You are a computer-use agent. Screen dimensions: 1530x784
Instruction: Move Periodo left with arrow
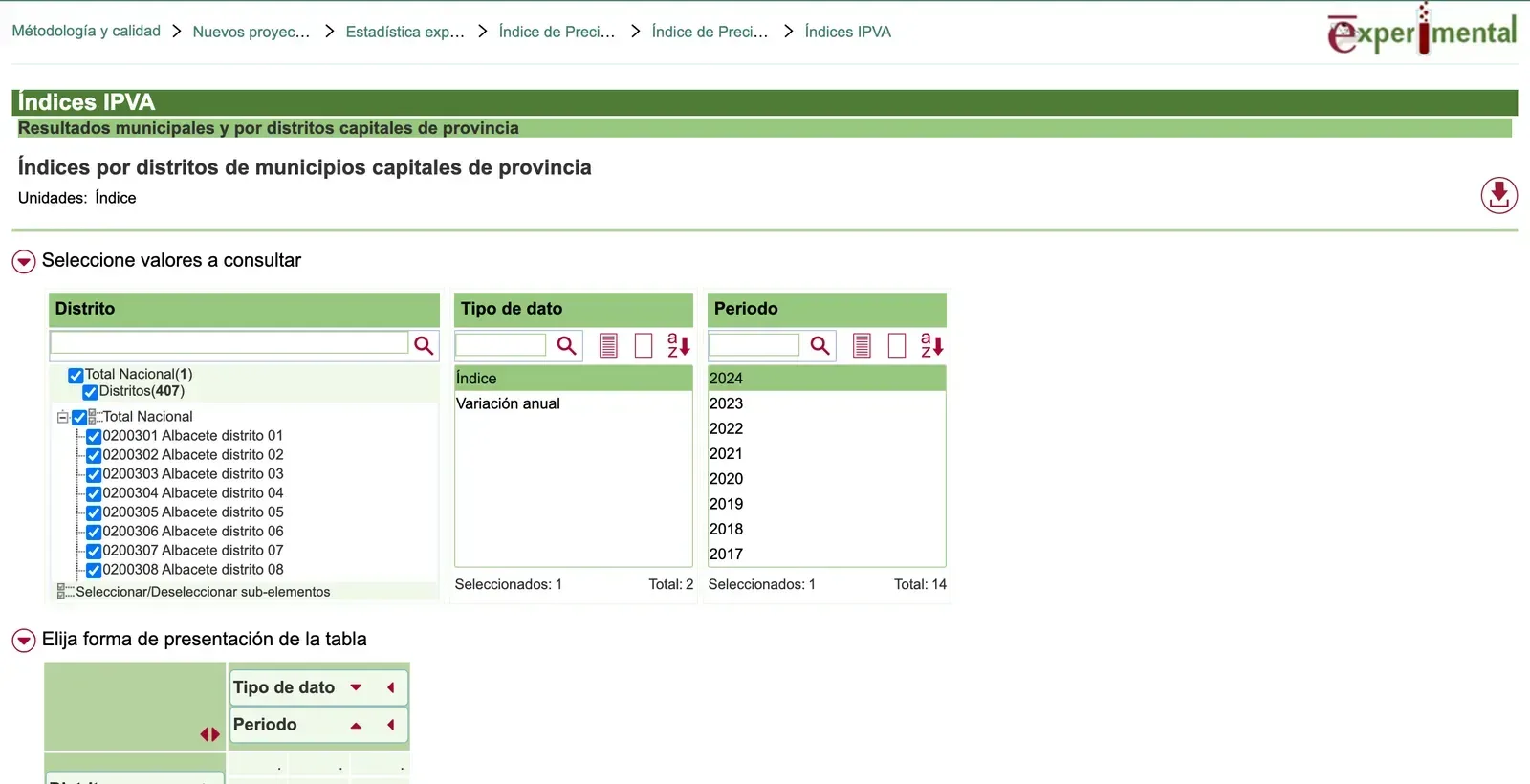coord(390,725)
